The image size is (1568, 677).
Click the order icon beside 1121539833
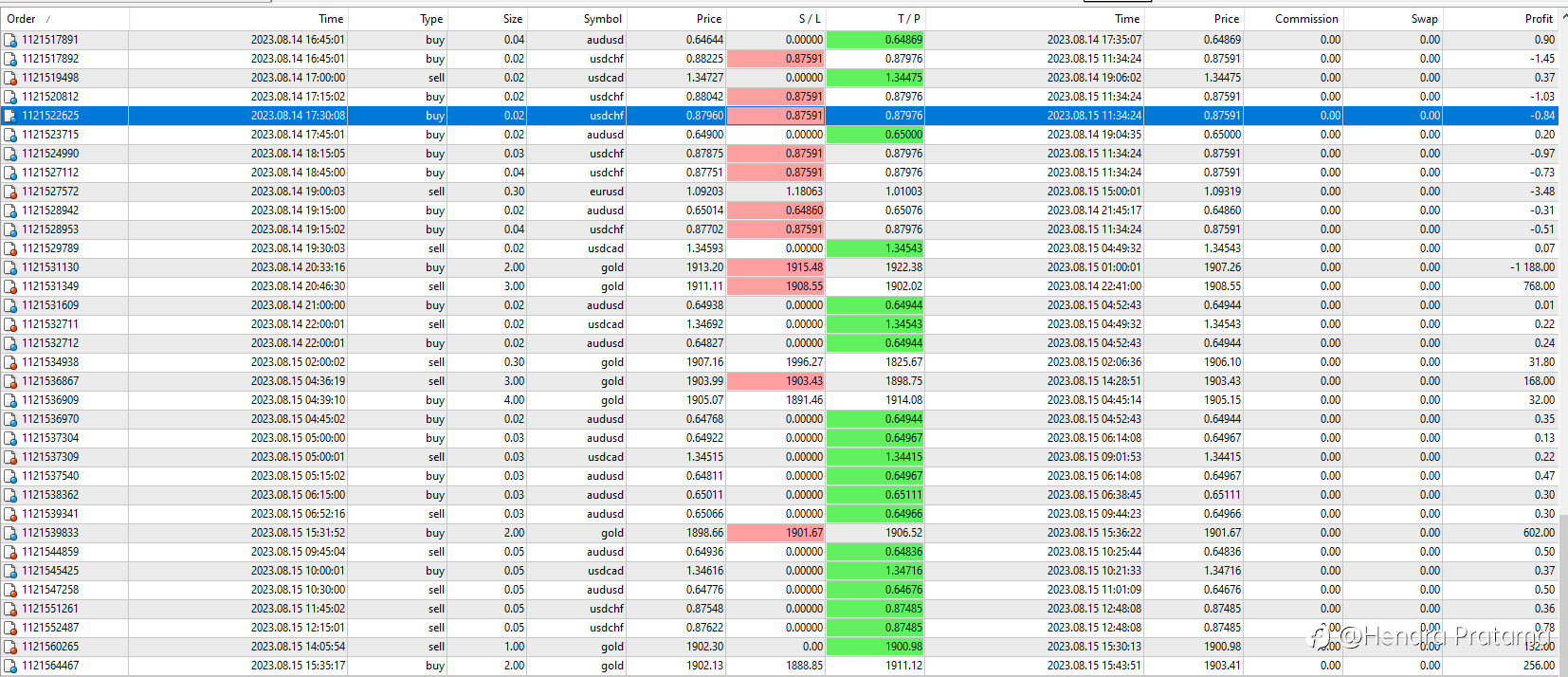(10, 533)
